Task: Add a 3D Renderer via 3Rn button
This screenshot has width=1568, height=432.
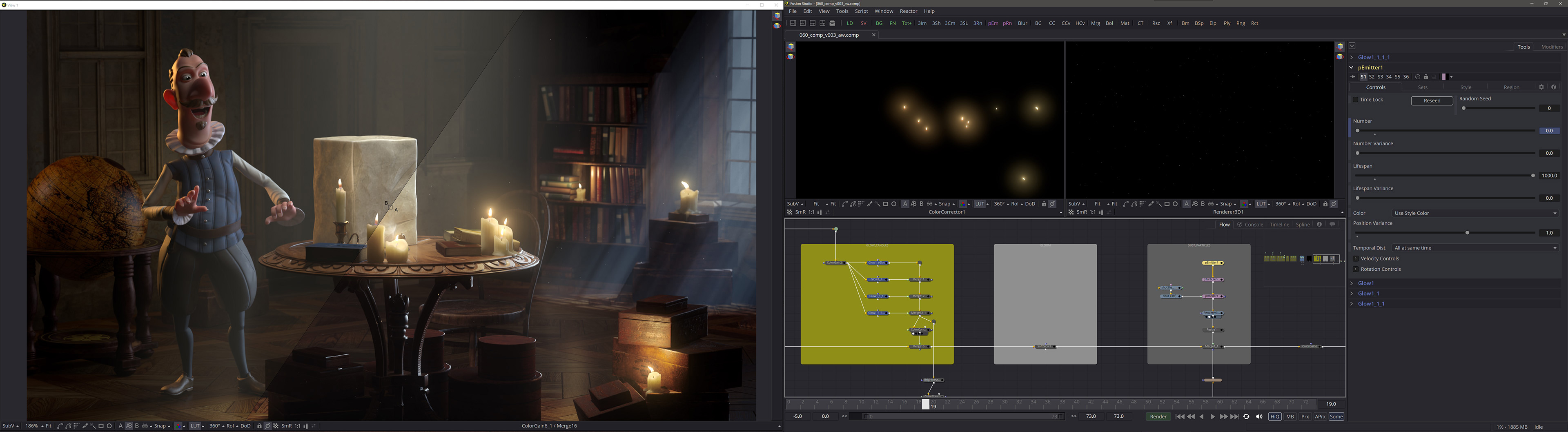Action: [x=978, y=23]
